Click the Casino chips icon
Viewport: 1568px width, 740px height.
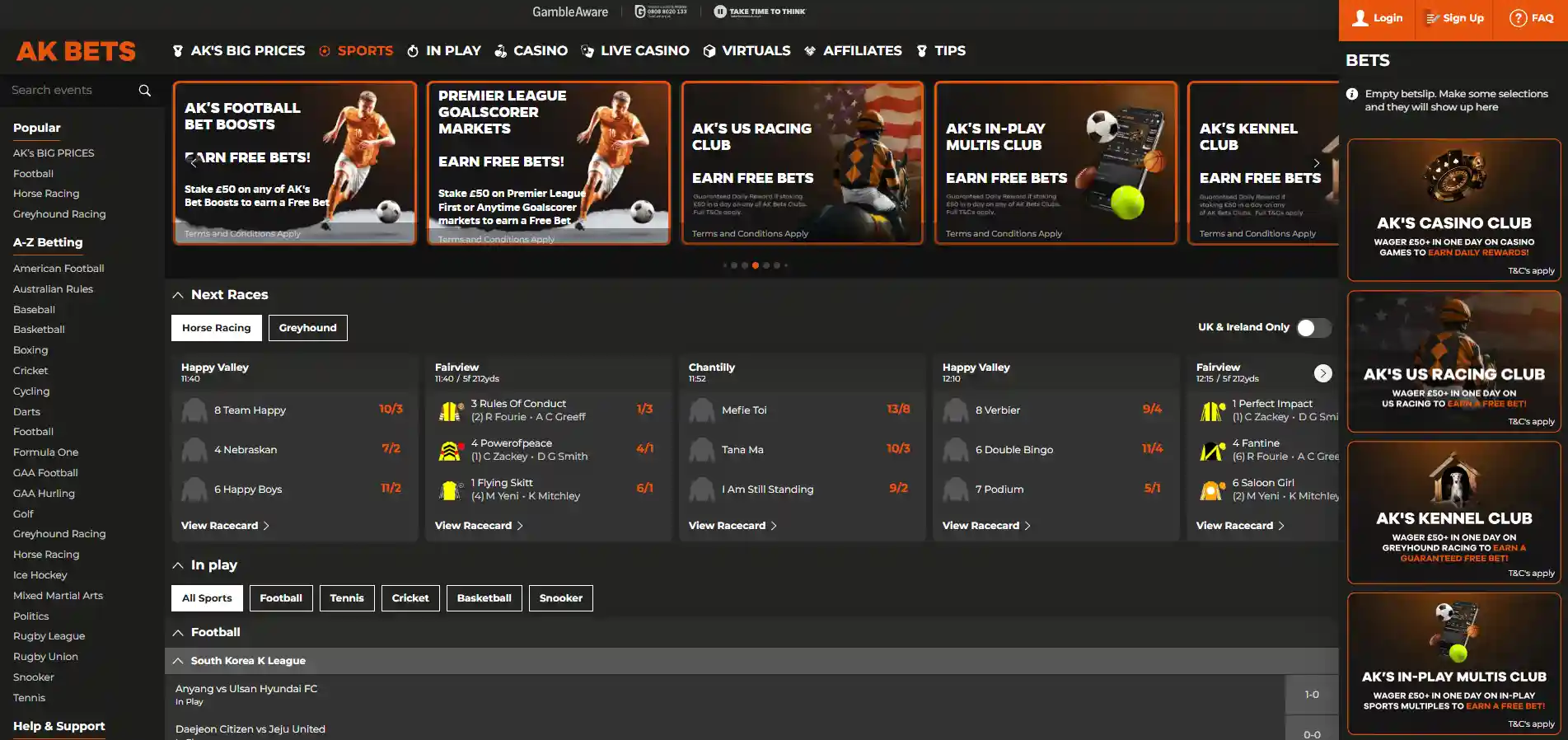point(500,51)
